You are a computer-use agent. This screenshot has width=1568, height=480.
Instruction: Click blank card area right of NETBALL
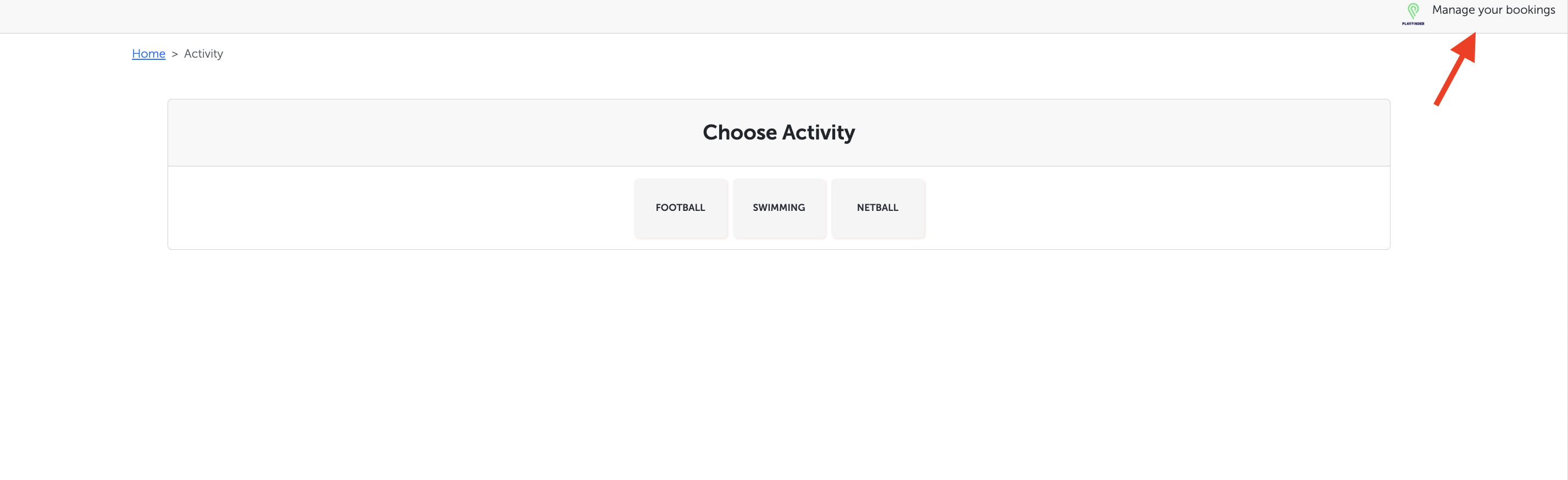click(1156, 208)
